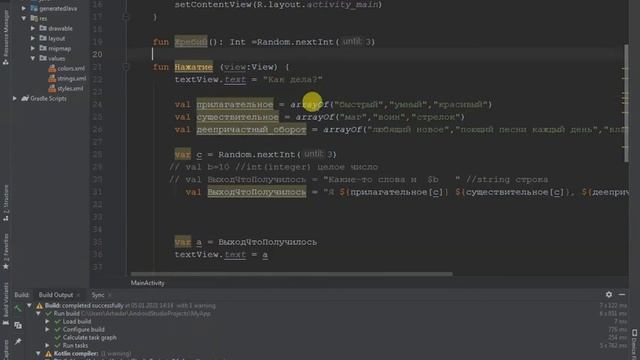Click the build hammer icon in the Build panel
Viewport: 640px width, 360px height.
(18, 308)
